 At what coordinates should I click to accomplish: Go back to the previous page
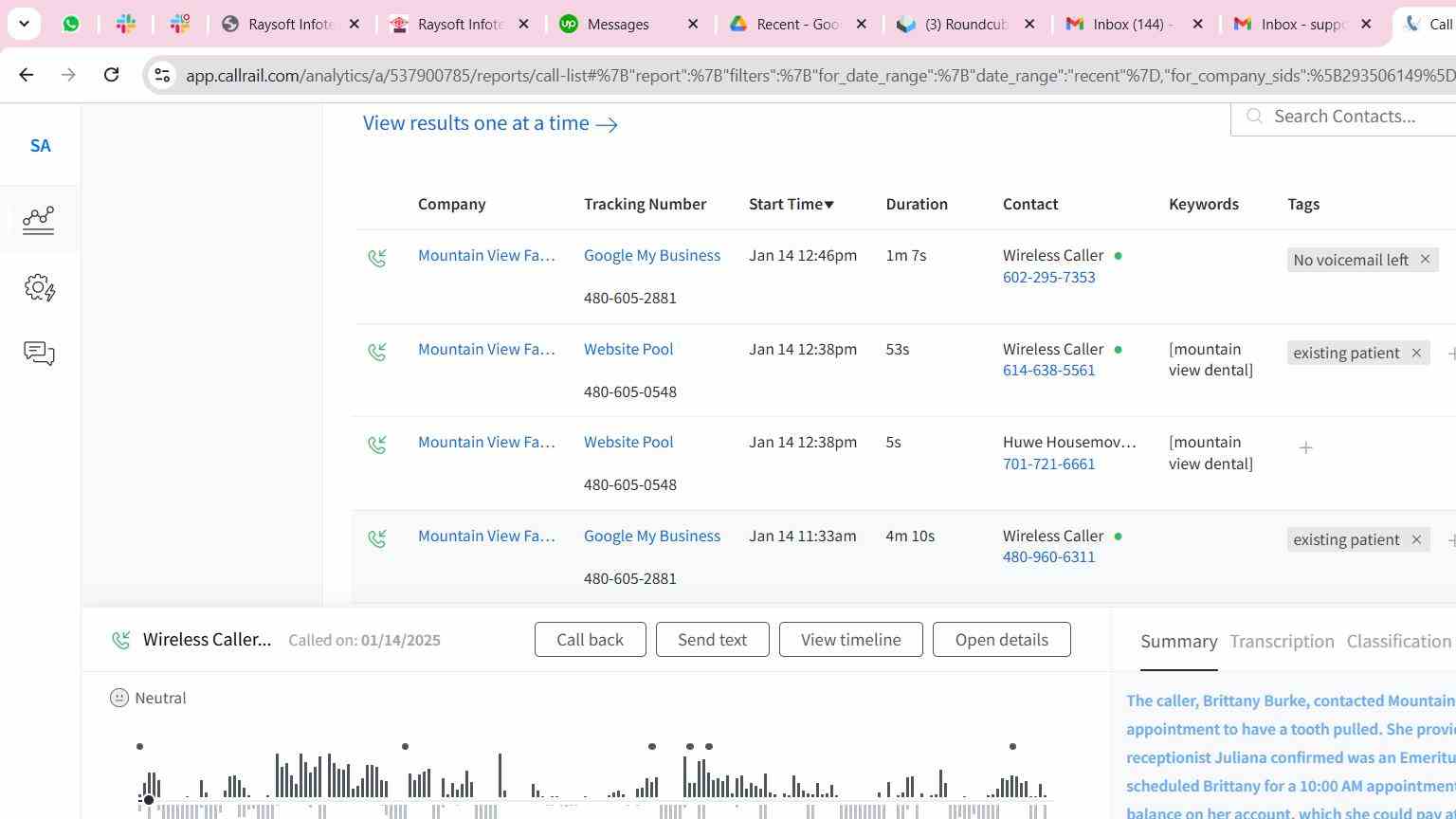[26, 74]
